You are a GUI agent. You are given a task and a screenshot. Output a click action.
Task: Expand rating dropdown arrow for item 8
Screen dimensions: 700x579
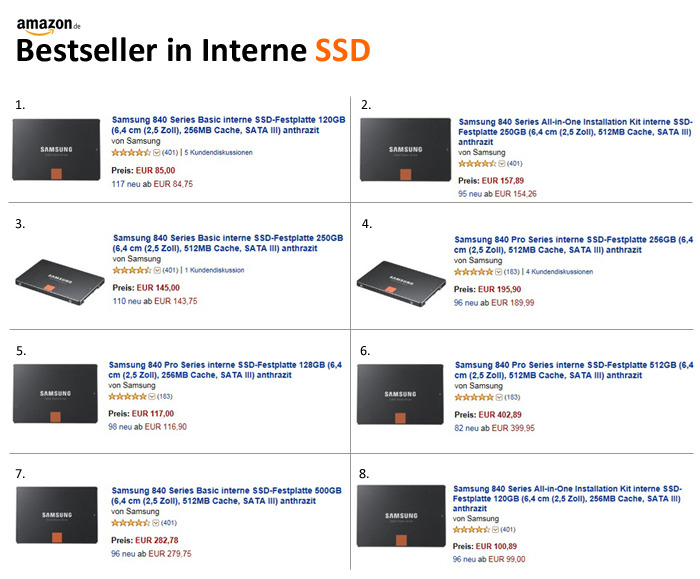click(x=495, y=530)
